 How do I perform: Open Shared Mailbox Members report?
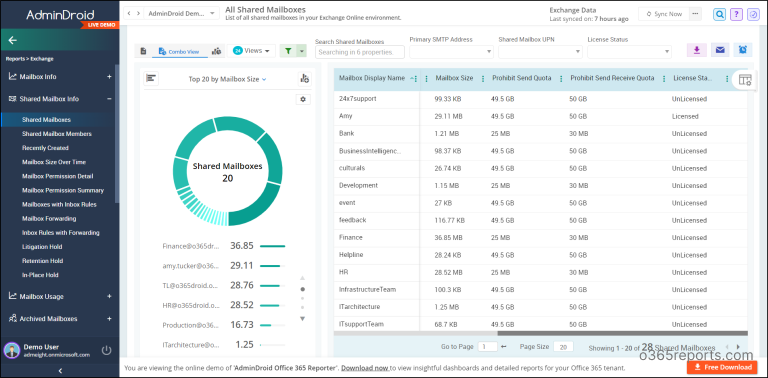57,134
